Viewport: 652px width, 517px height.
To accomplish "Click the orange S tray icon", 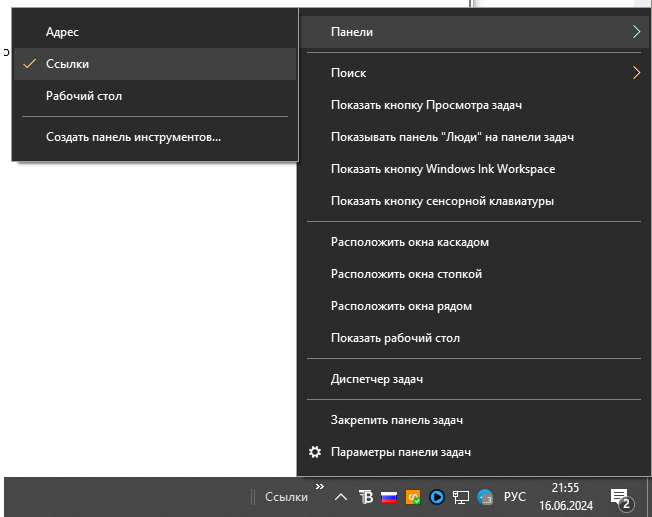I will point(413,497).
